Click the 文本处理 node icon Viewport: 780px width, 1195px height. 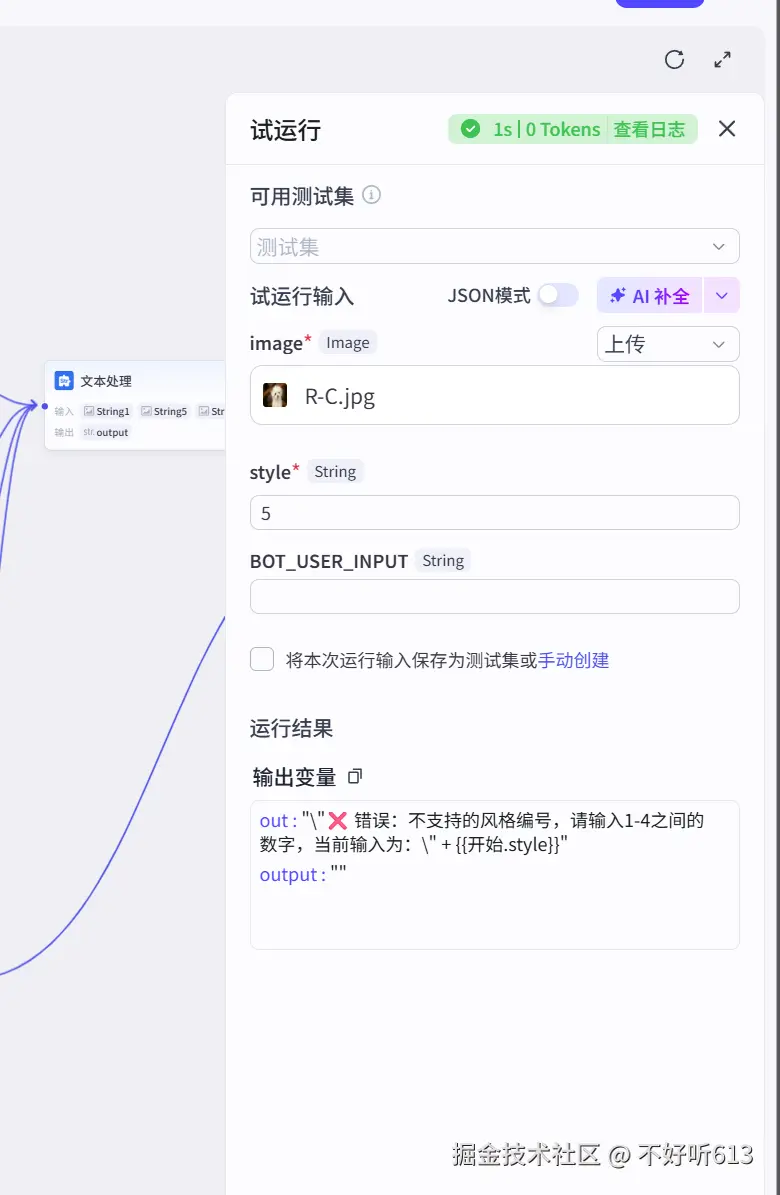point(64,380)
